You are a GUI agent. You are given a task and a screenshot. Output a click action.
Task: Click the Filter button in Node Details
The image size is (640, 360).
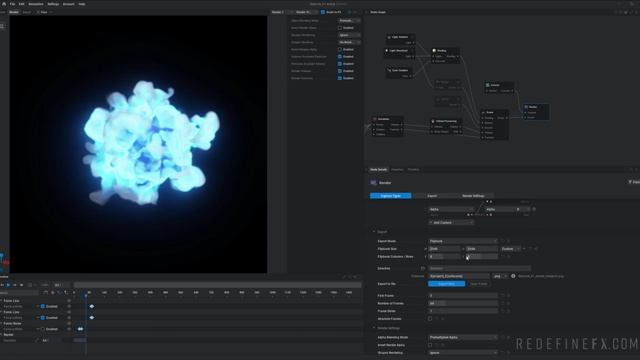[x=634, y=182]
